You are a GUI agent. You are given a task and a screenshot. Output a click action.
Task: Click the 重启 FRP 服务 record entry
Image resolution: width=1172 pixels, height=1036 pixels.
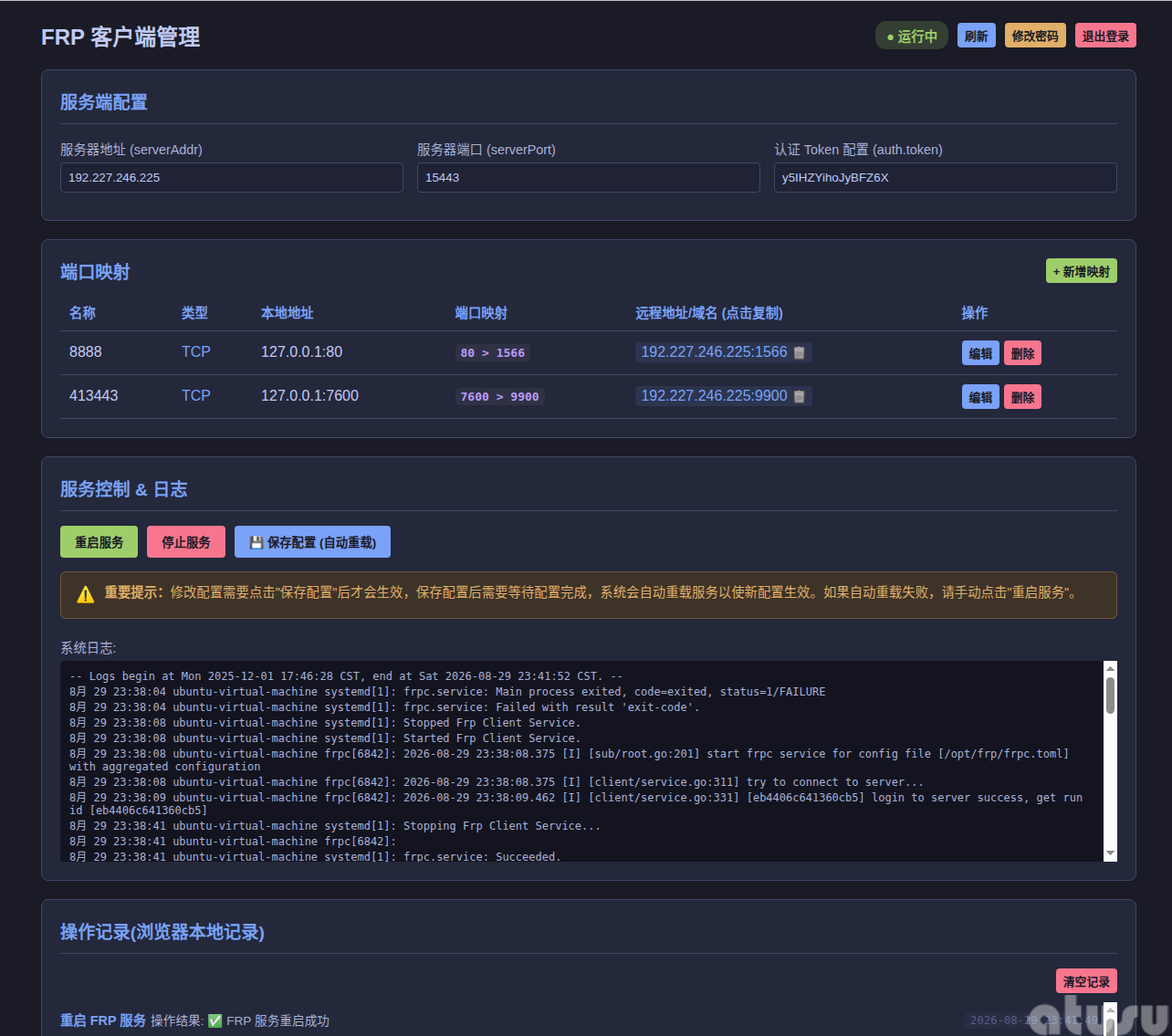tap(103, 1020)
